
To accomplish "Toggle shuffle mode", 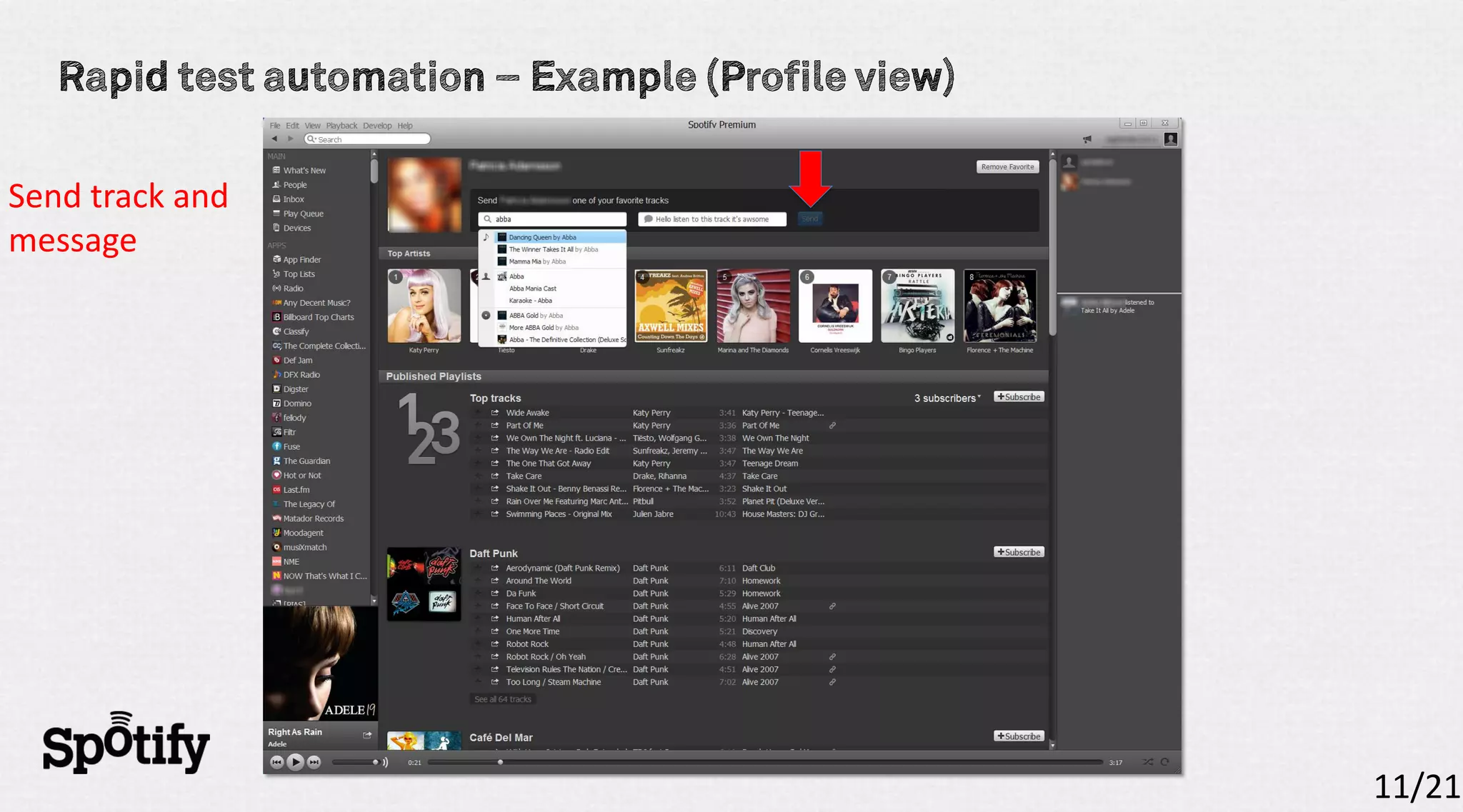I will click(x=1147, y=762).
